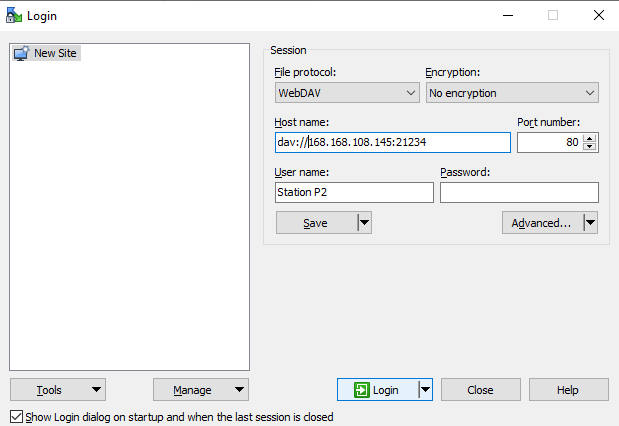Screen dimensions: 619x426
Task: Increase the port number with up arrow
Action: [x=590, y=138]
